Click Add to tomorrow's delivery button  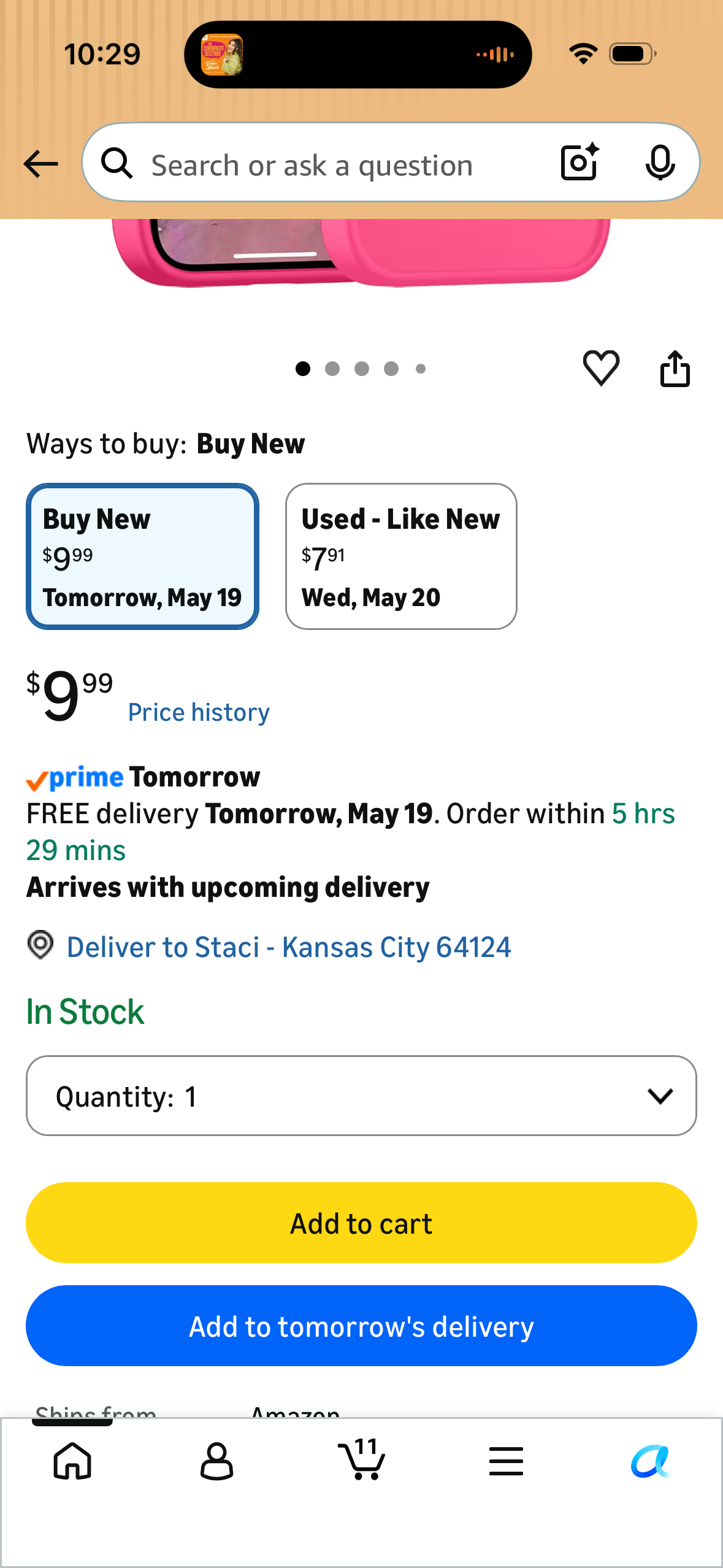(361, 1326)
